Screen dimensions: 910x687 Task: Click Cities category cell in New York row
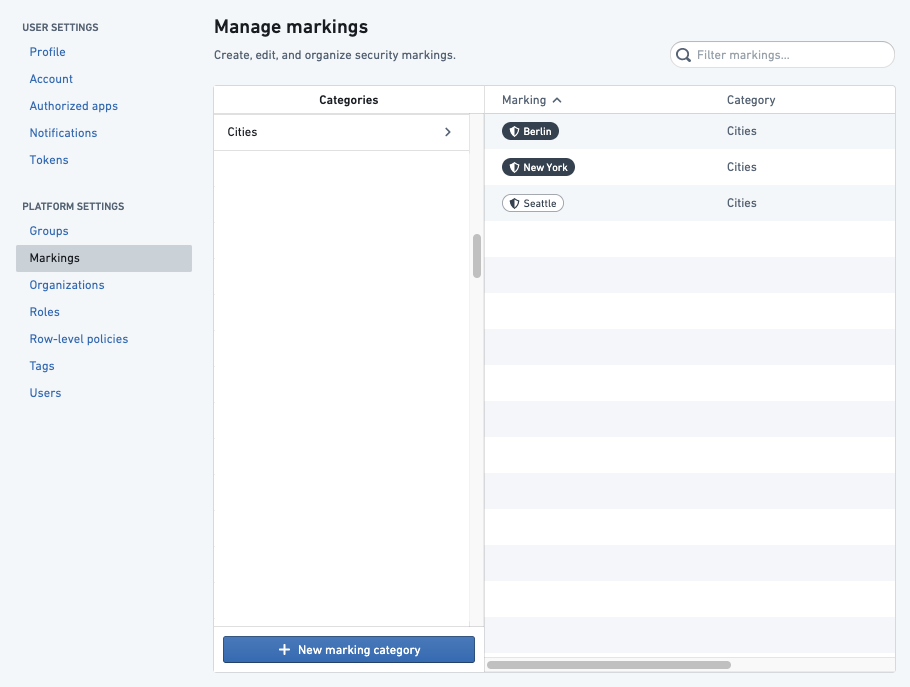(x=742, y=167)
